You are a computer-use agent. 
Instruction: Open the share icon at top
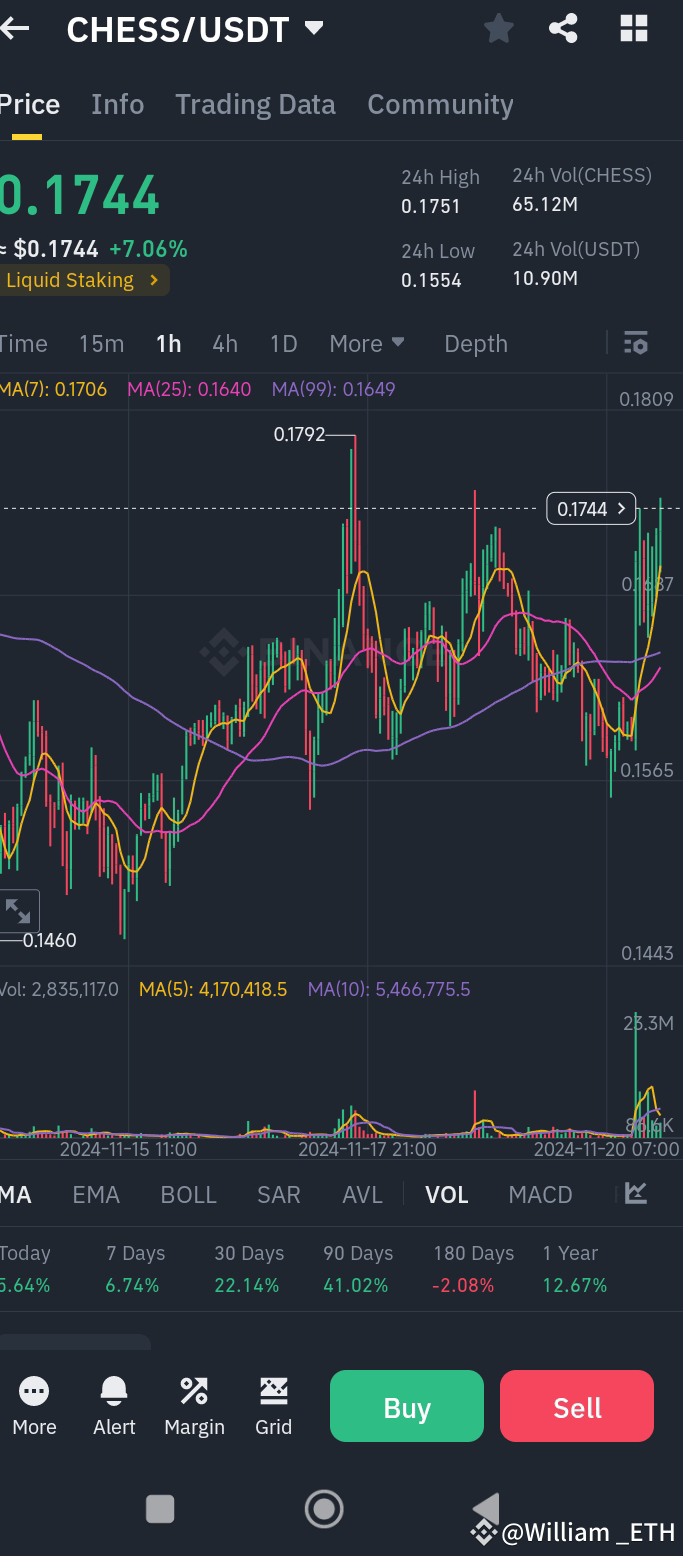(563, 29)
